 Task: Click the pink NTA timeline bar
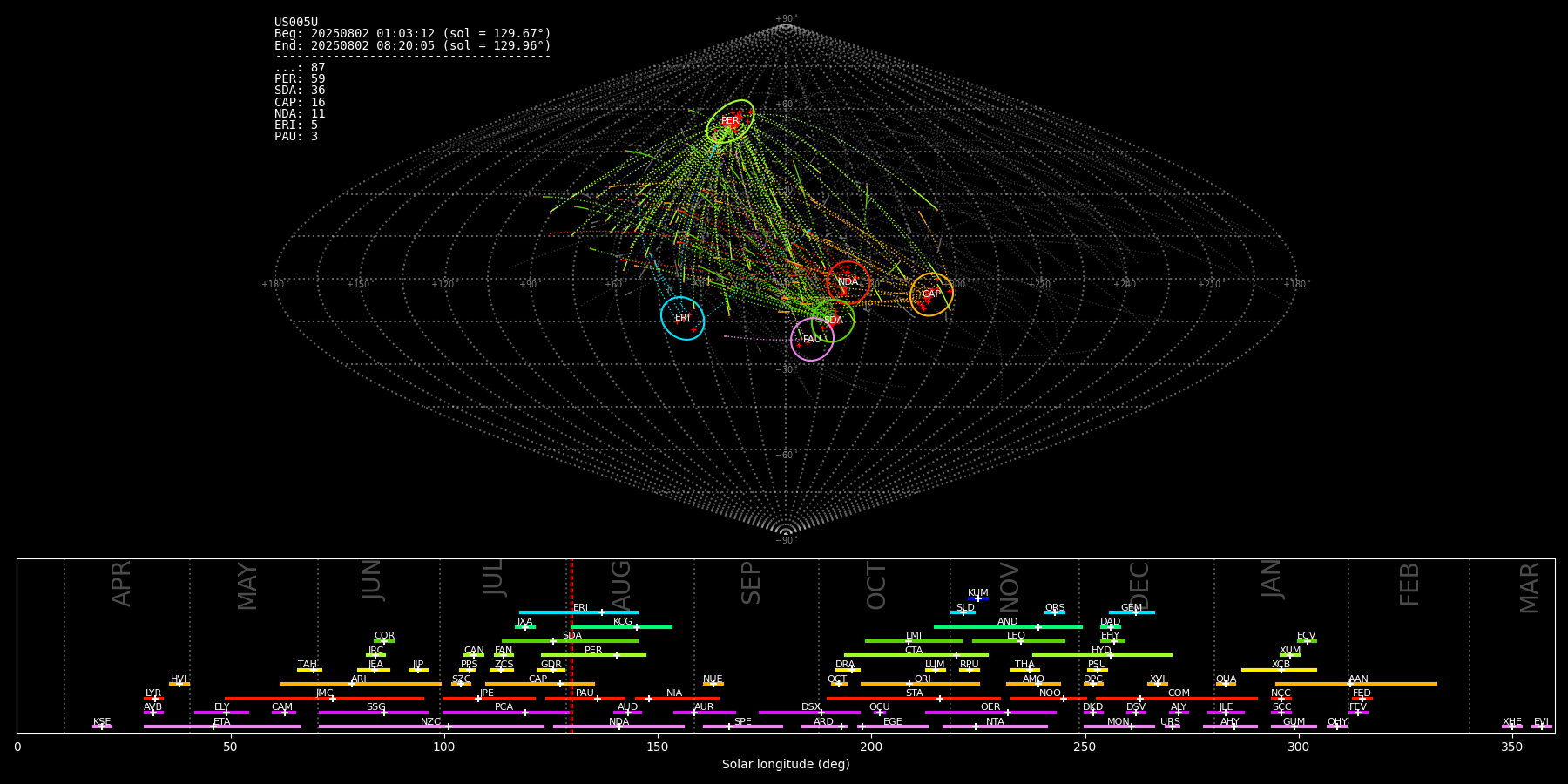pos(995,727)
